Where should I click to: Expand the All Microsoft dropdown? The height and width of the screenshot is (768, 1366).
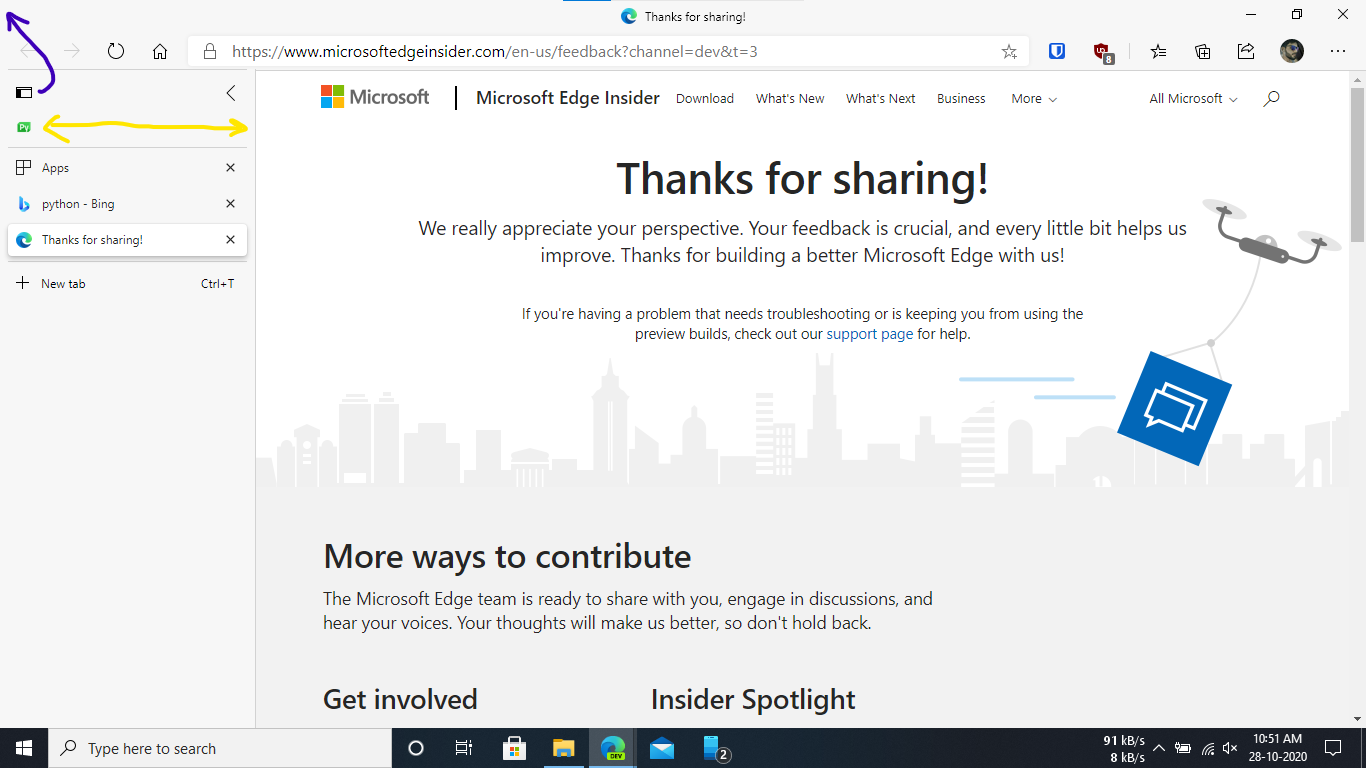pyautogui.click(x=1193, y=98)
